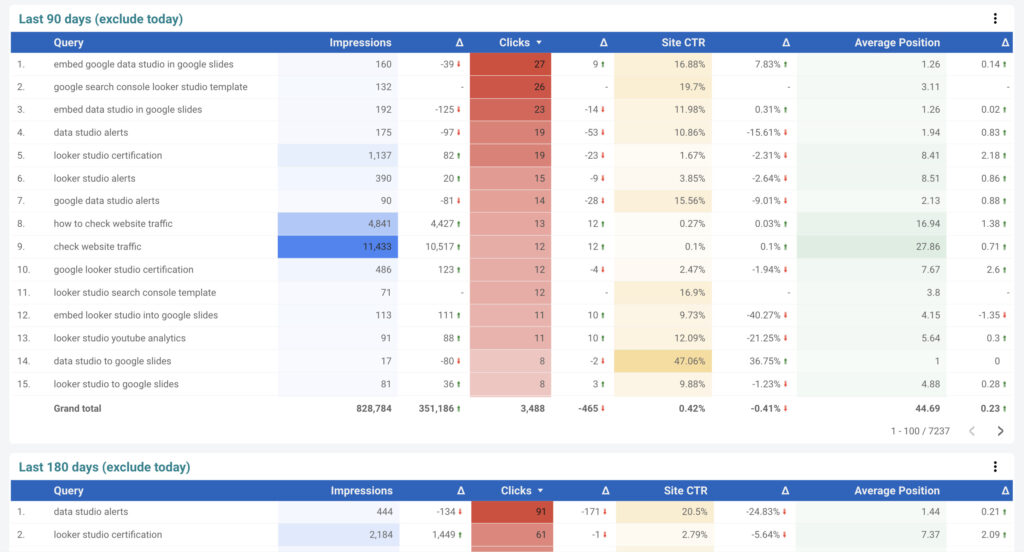Select query 'embed data studio in google slides'
Screen dimensions: 1024x552
tap(127, 110)
